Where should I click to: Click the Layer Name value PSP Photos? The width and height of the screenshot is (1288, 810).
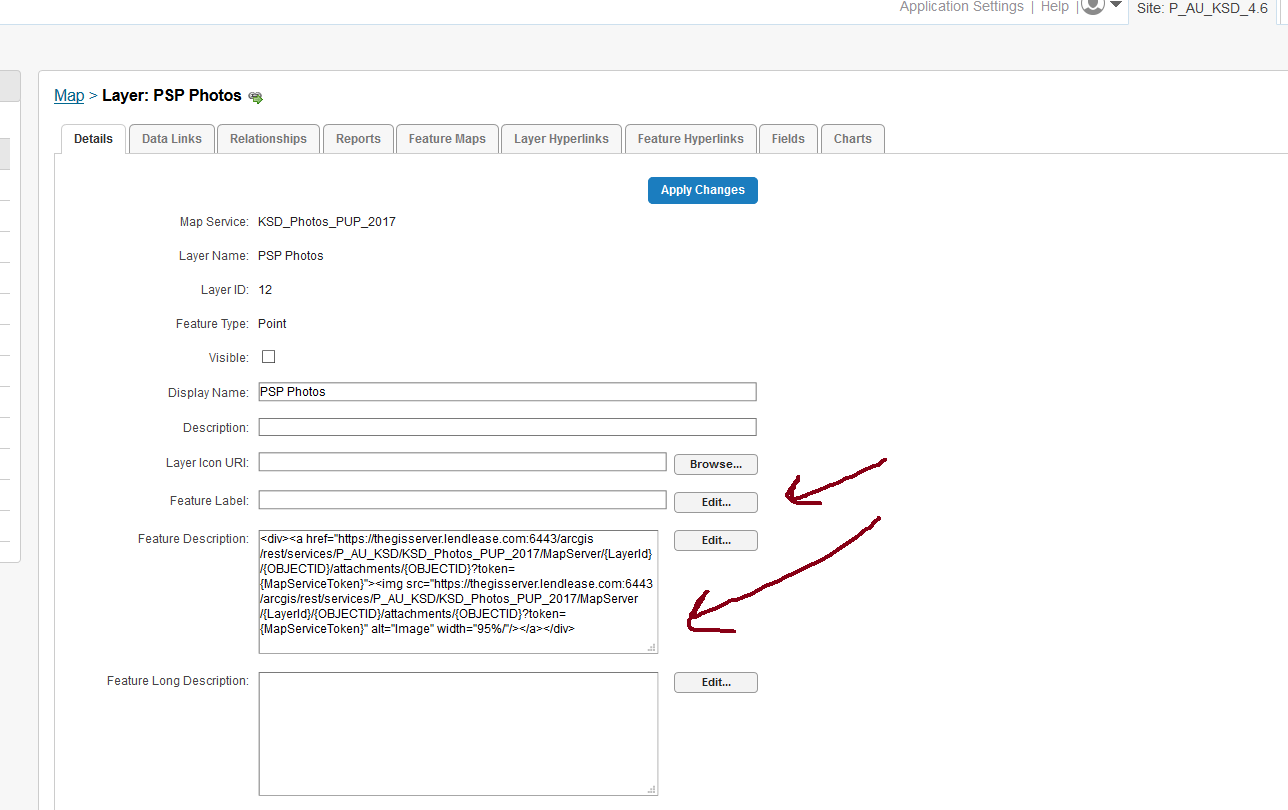[291, 256]
